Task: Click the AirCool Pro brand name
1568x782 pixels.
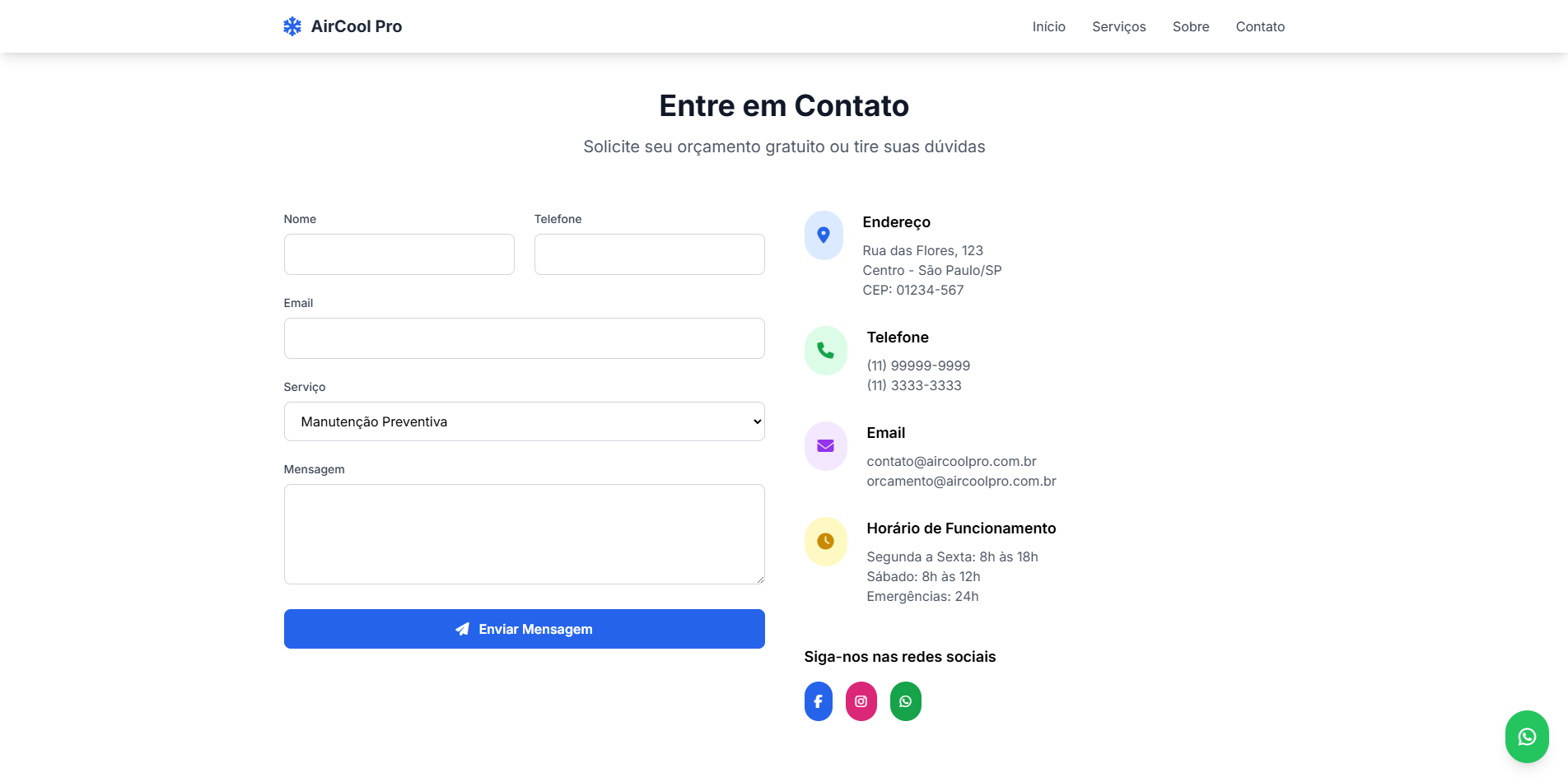Action: (357, 26)
